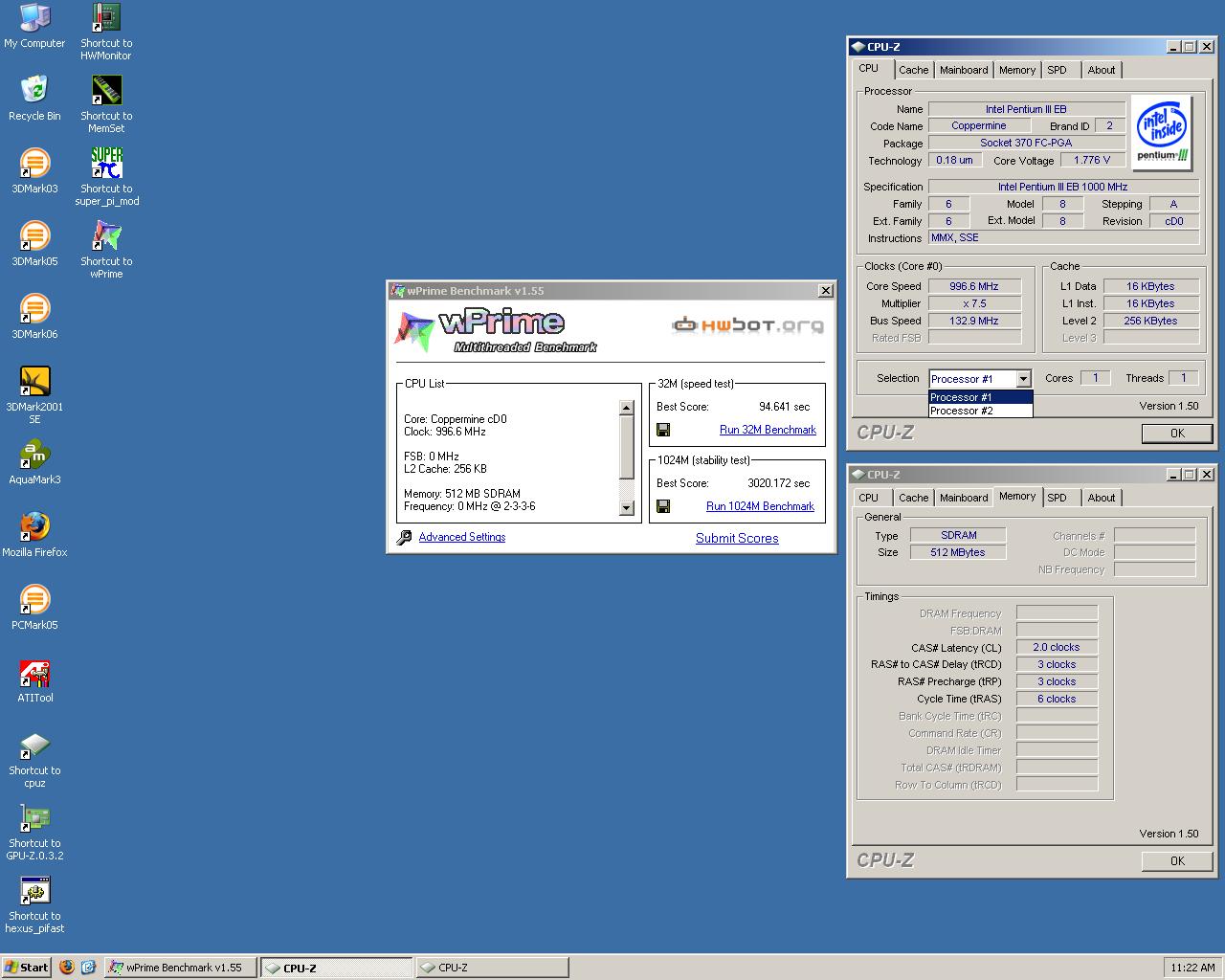Viewport: 1225px width, 980px height.
Task: Click the Intel Pentium III logo in CPU-Z
Action: (1162, 132)
